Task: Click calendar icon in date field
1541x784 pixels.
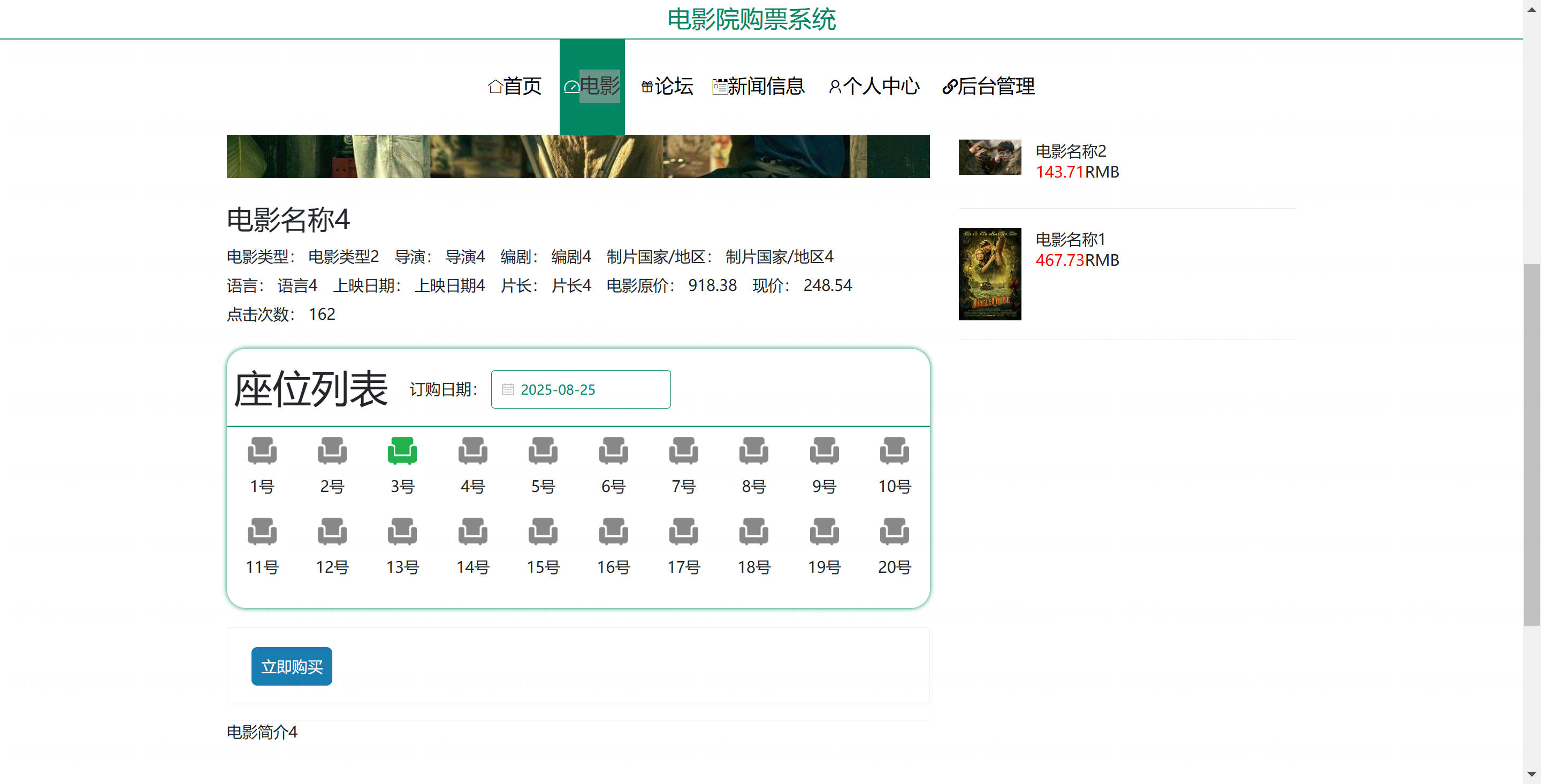Action: pyautogui.click(x=508, y=389)
